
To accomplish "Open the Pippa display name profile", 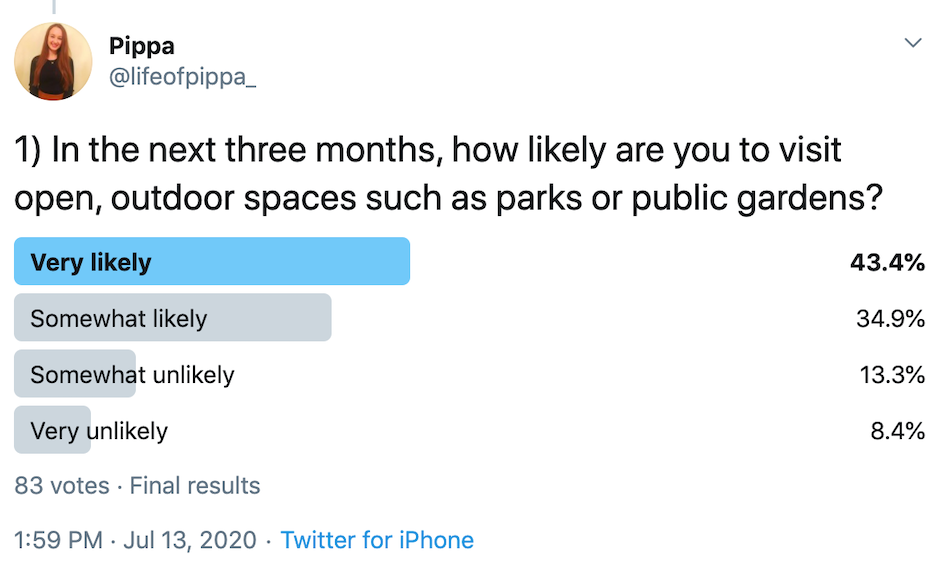I will tap(141, 46).
